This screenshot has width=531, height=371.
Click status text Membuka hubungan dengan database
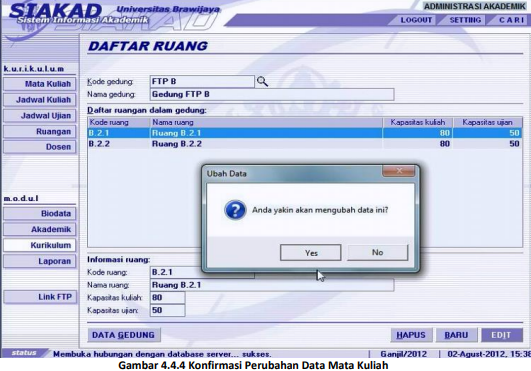(162, 354)
